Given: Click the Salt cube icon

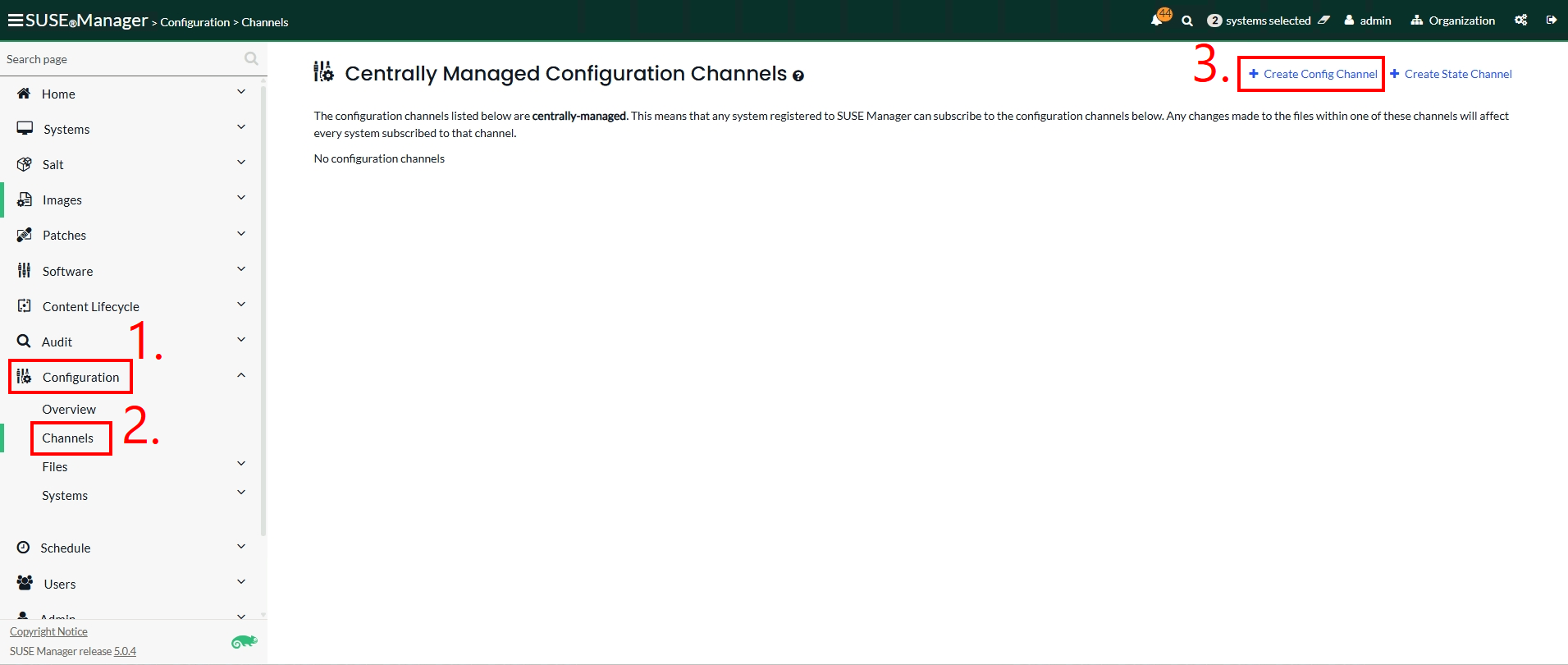Looking at the screenshot, I should (x=25, y=164).
